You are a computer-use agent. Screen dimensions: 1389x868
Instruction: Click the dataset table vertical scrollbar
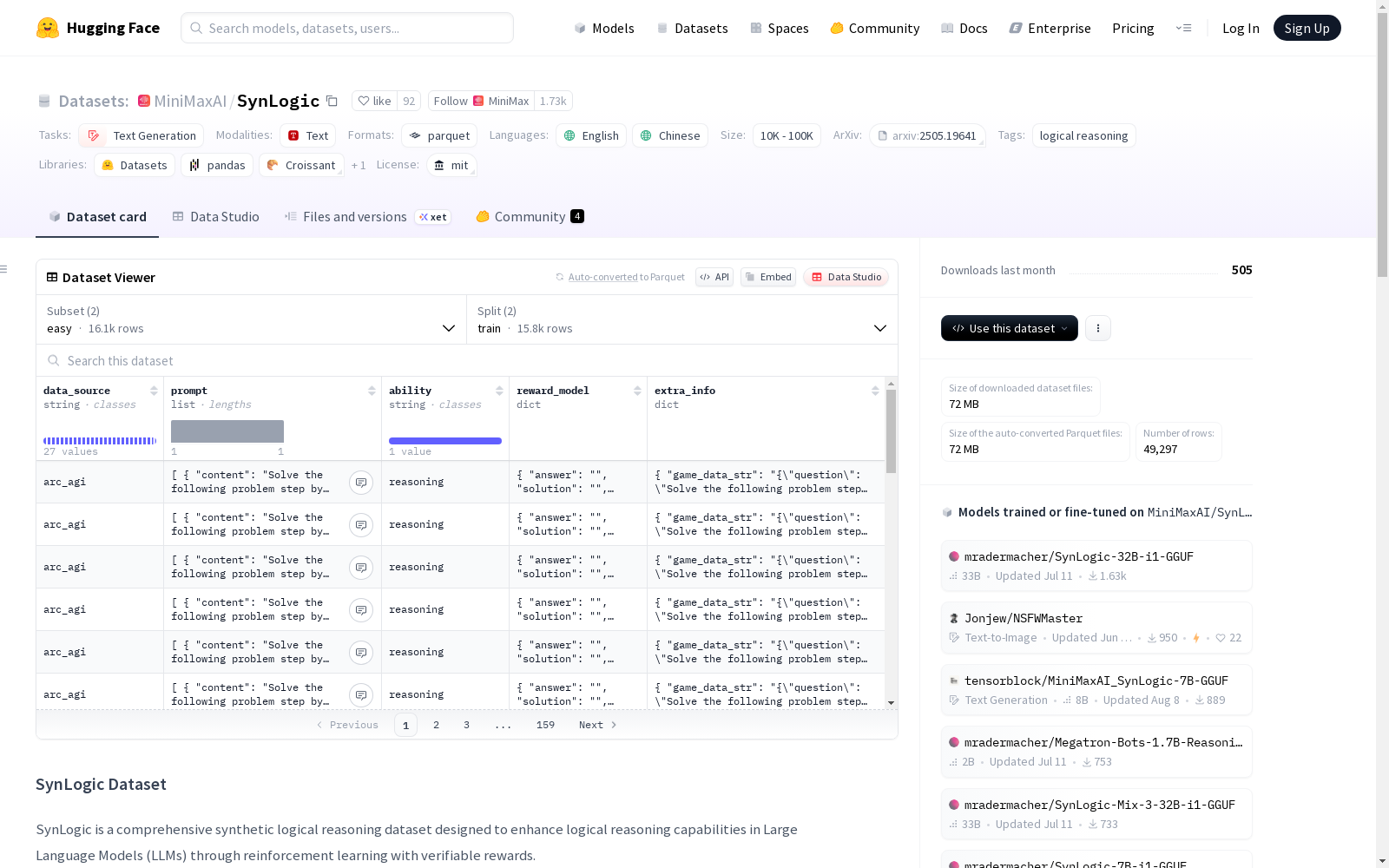pos(891,431)
